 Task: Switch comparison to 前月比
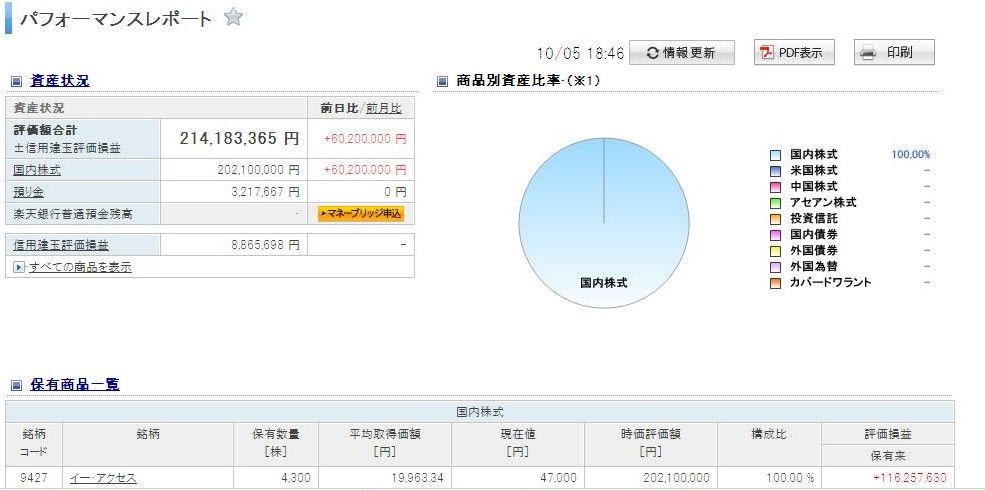(384, 108)
